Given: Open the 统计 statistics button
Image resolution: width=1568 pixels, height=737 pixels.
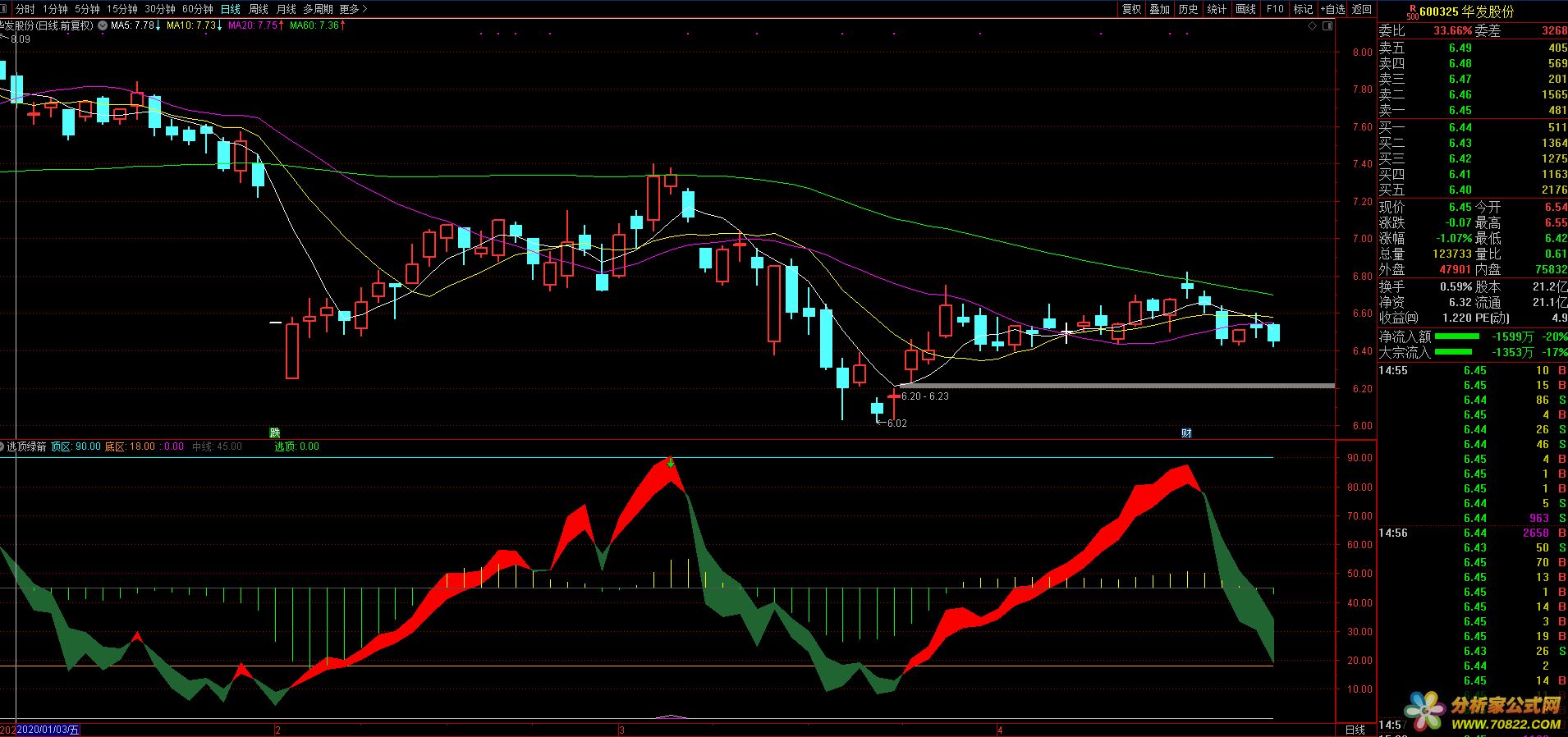Looking at the screenshot, I should 1217,9.
